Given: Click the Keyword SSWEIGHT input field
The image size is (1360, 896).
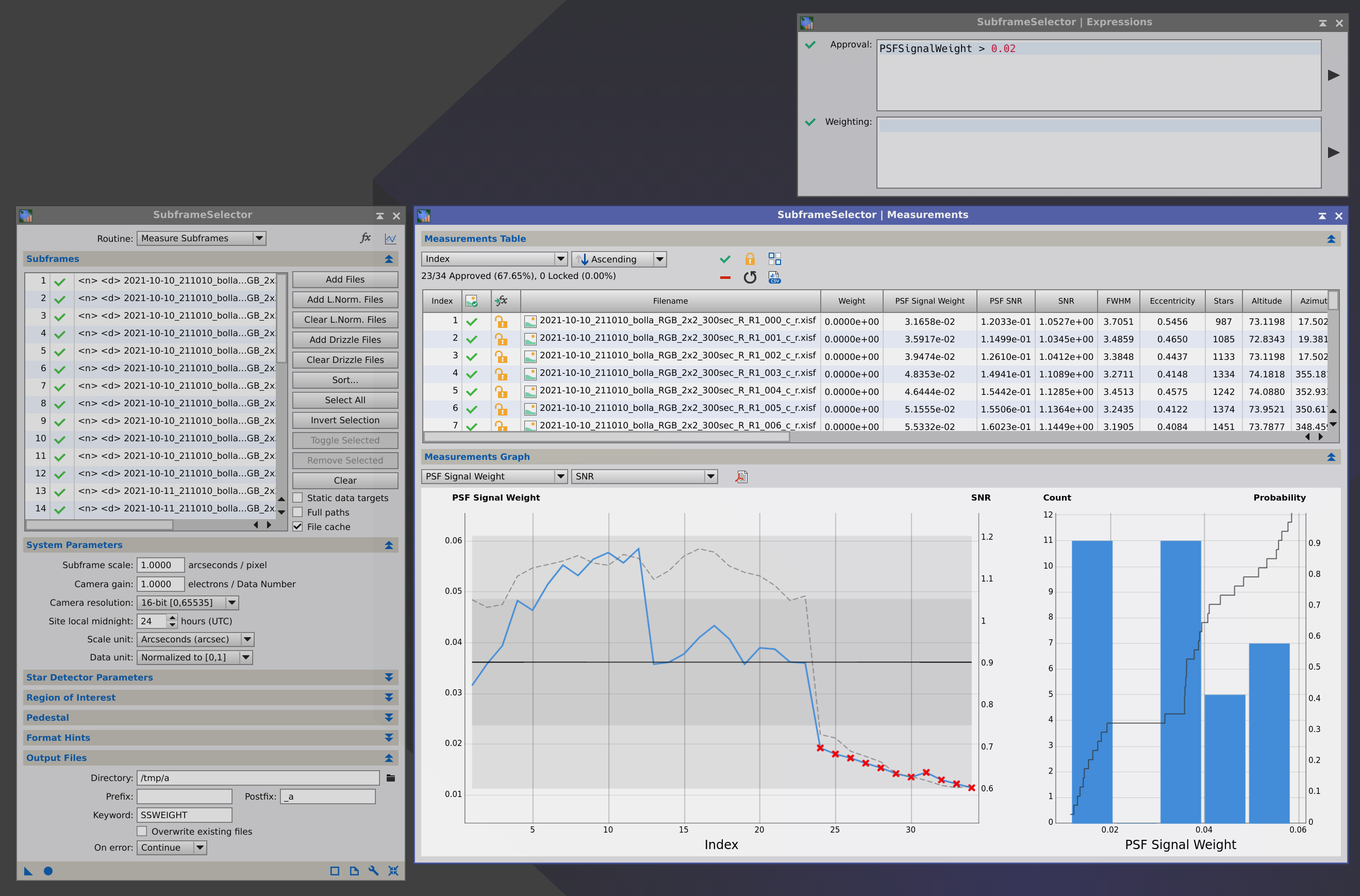Looking at the screenshot, I should [184, 815].
